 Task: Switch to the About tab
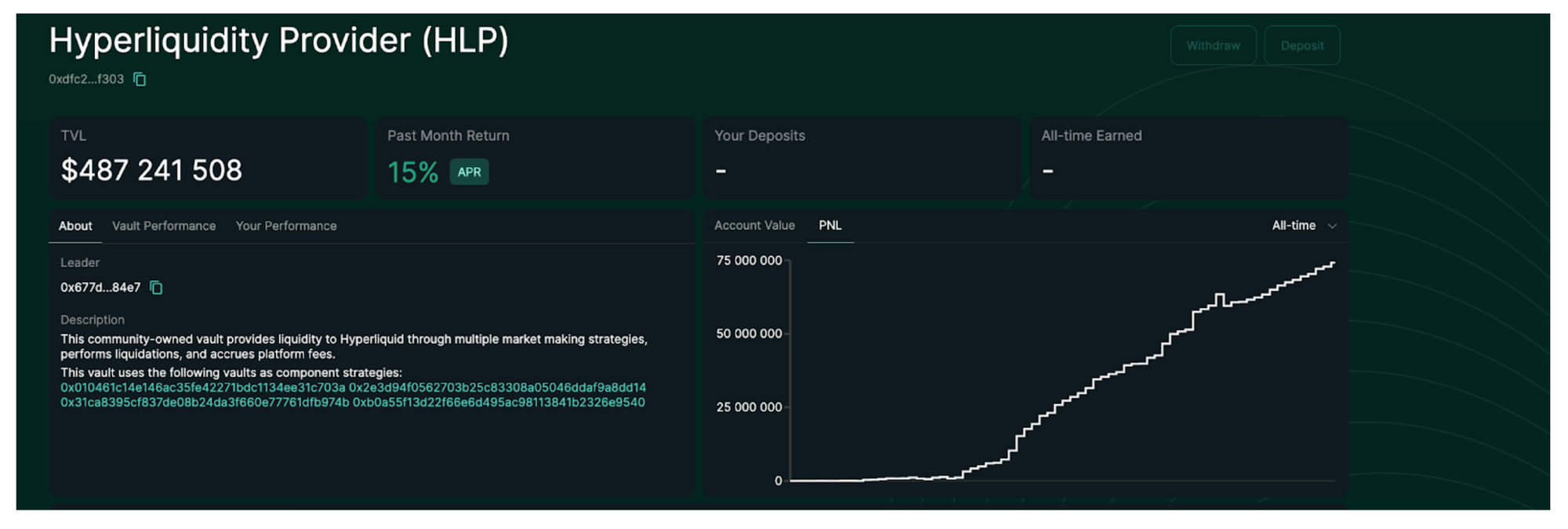tap(75, 226)
